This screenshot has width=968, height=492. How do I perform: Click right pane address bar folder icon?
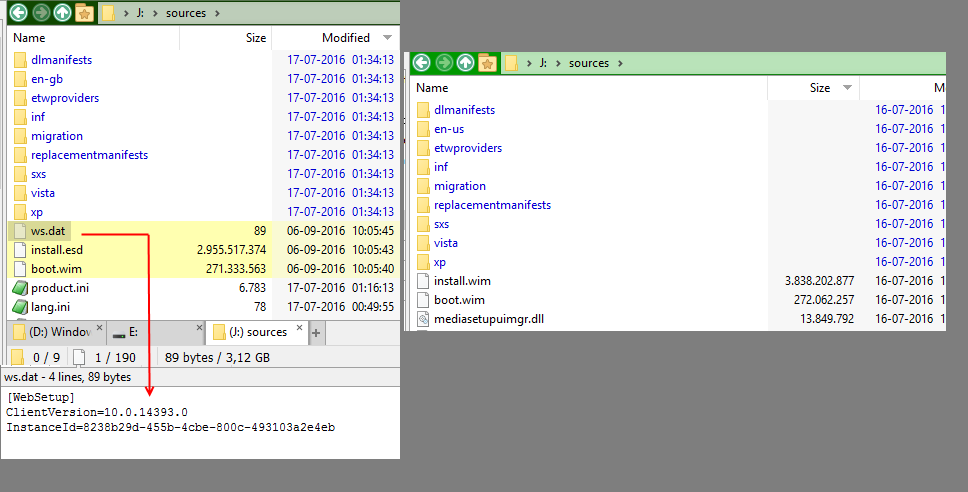(511, 63)
